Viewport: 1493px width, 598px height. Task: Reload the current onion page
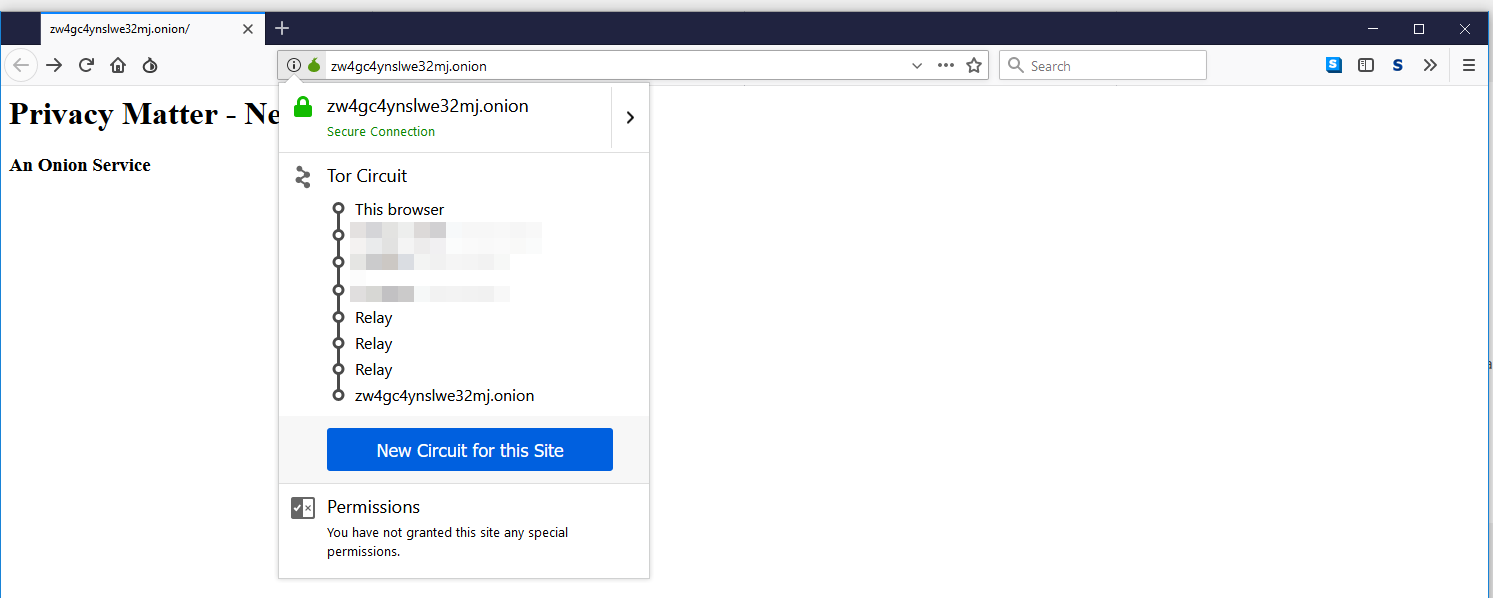coord(86,65)
